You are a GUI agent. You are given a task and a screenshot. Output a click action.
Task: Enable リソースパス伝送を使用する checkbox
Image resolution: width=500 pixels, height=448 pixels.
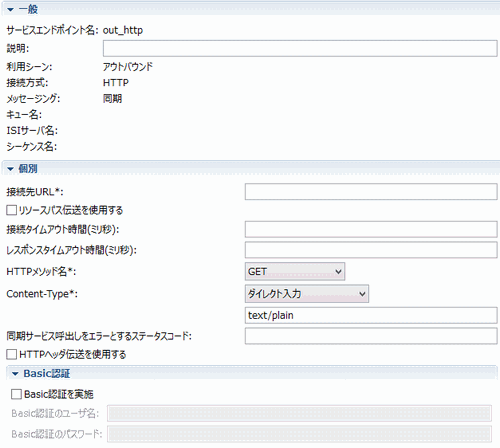[x=11, y=210]
